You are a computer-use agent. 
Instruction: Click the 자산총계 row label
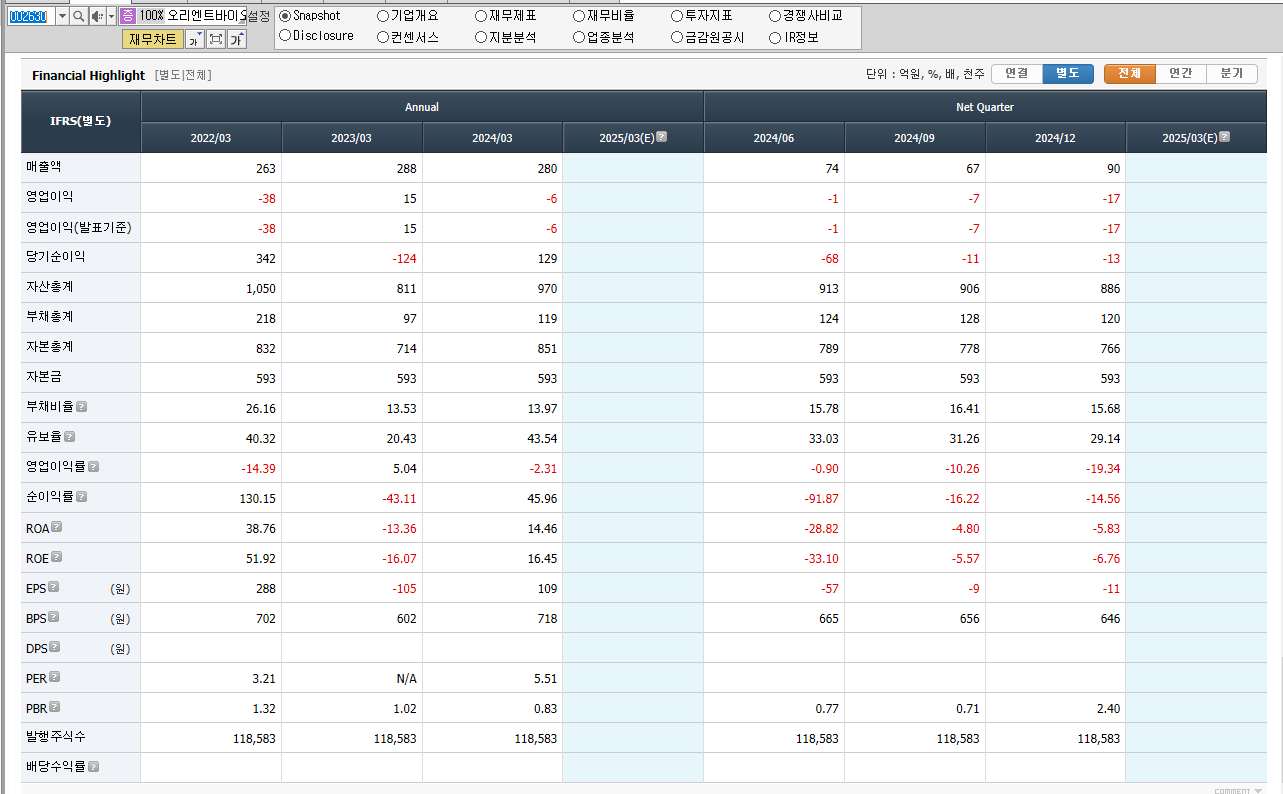click(50, 287)
